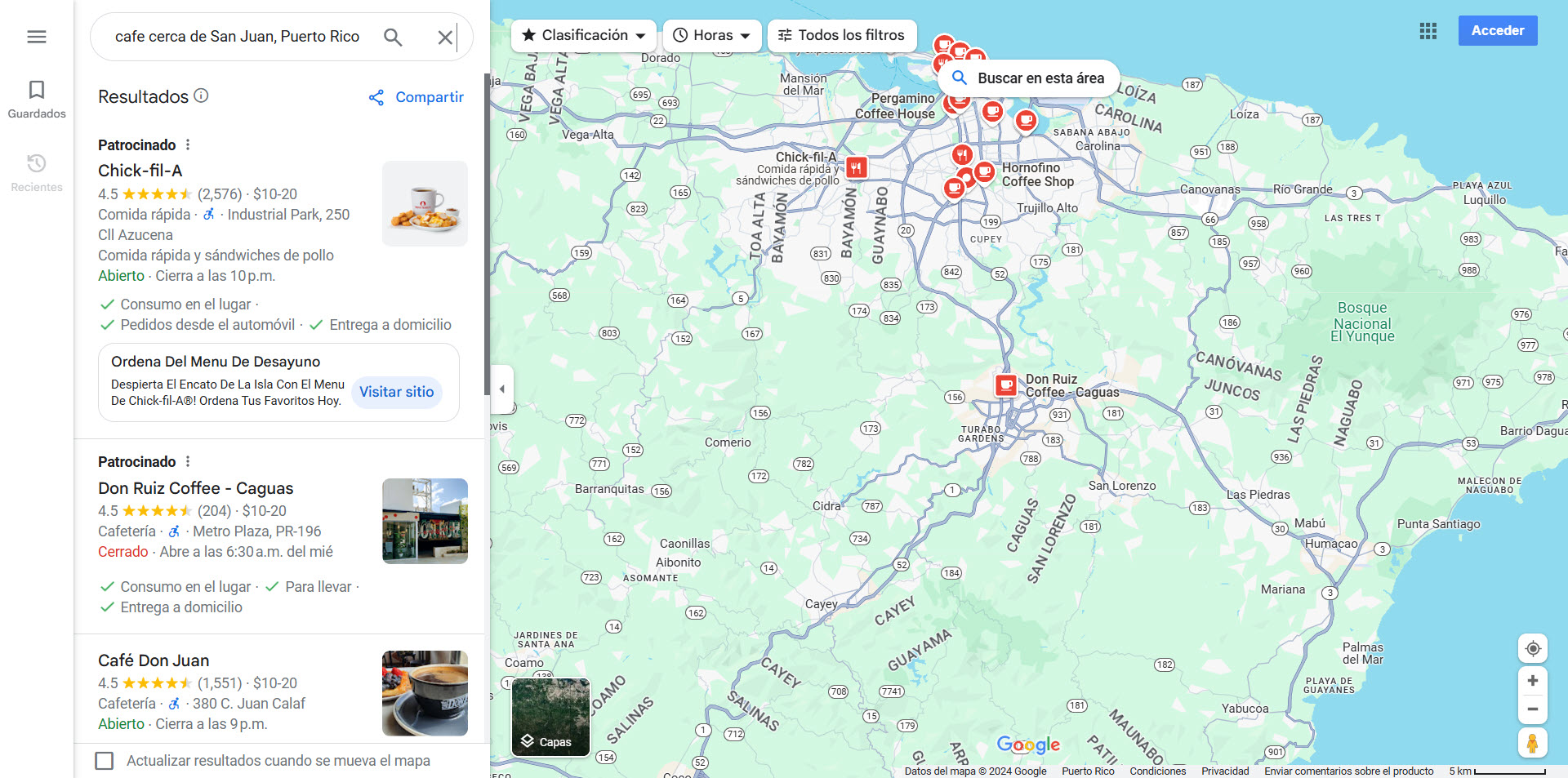This screenshot has width=1568, height=778.
Task: Click the map scale bar 5 km
Action: click(1498, 771)
